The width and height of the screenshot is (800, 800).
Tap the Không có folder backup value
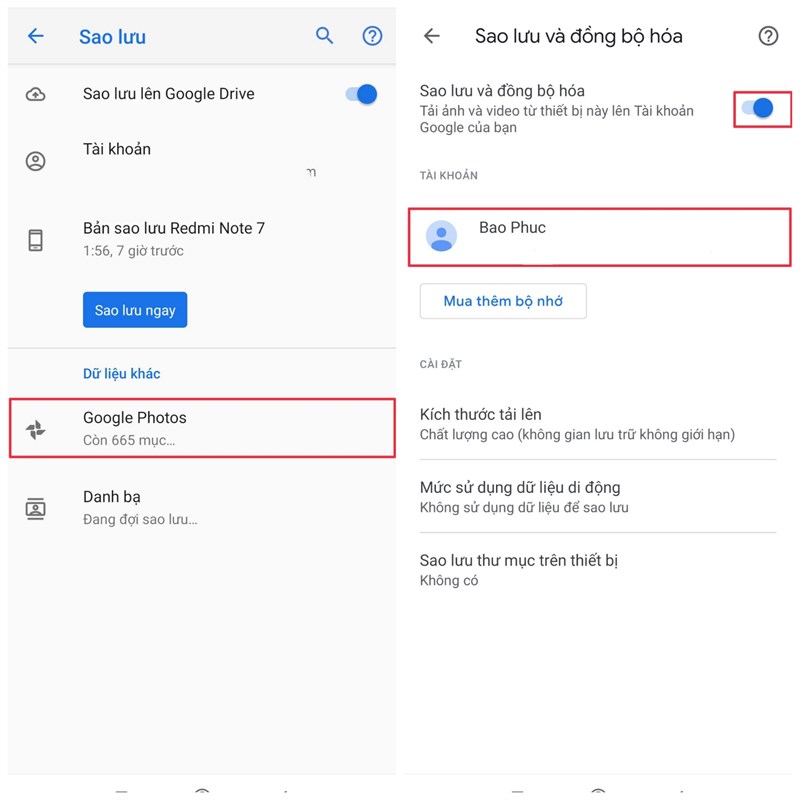tap(449, 581)
